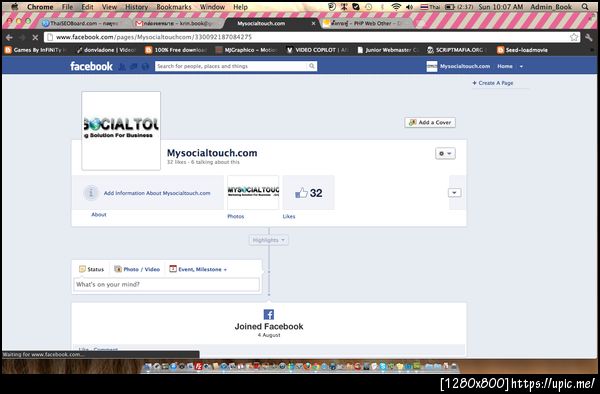Viewport: 600px width, 394px height.
Task: Switch to the ThaiSEOBoard.com tab
Action: click(83, 23)
